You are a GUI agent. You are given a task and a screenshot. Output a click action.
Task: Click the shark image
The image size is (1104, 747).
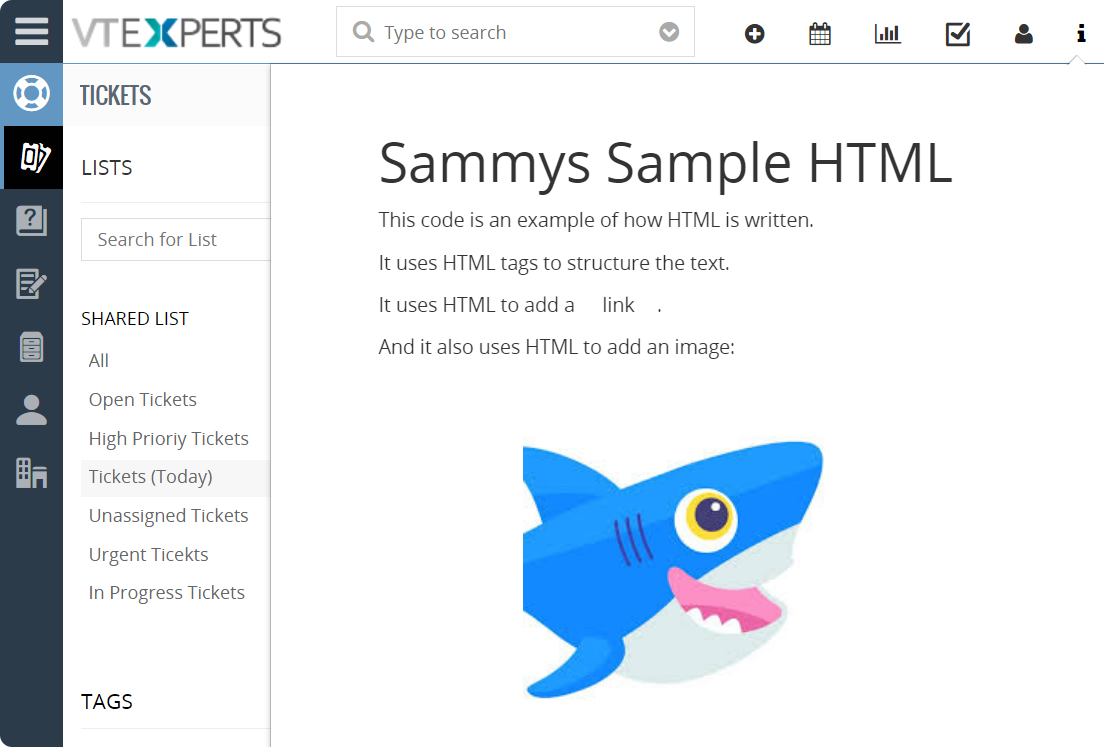(672, 569)
